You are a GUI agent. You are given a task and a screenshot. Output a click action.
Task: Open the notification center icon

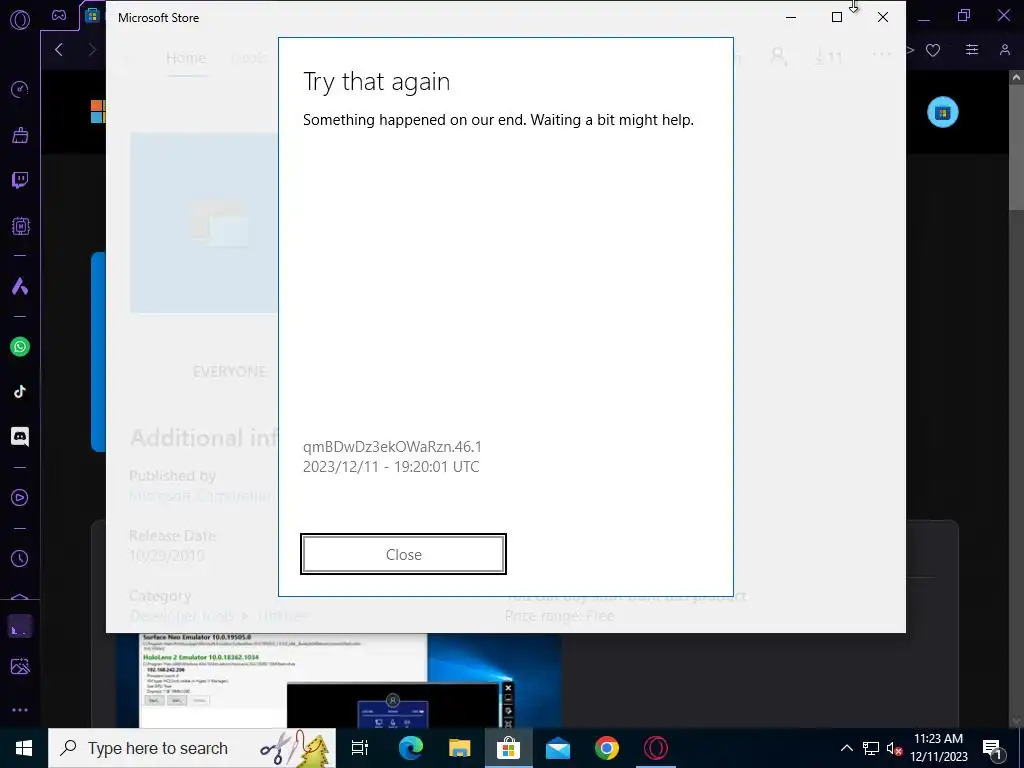(x=993, y=748)
